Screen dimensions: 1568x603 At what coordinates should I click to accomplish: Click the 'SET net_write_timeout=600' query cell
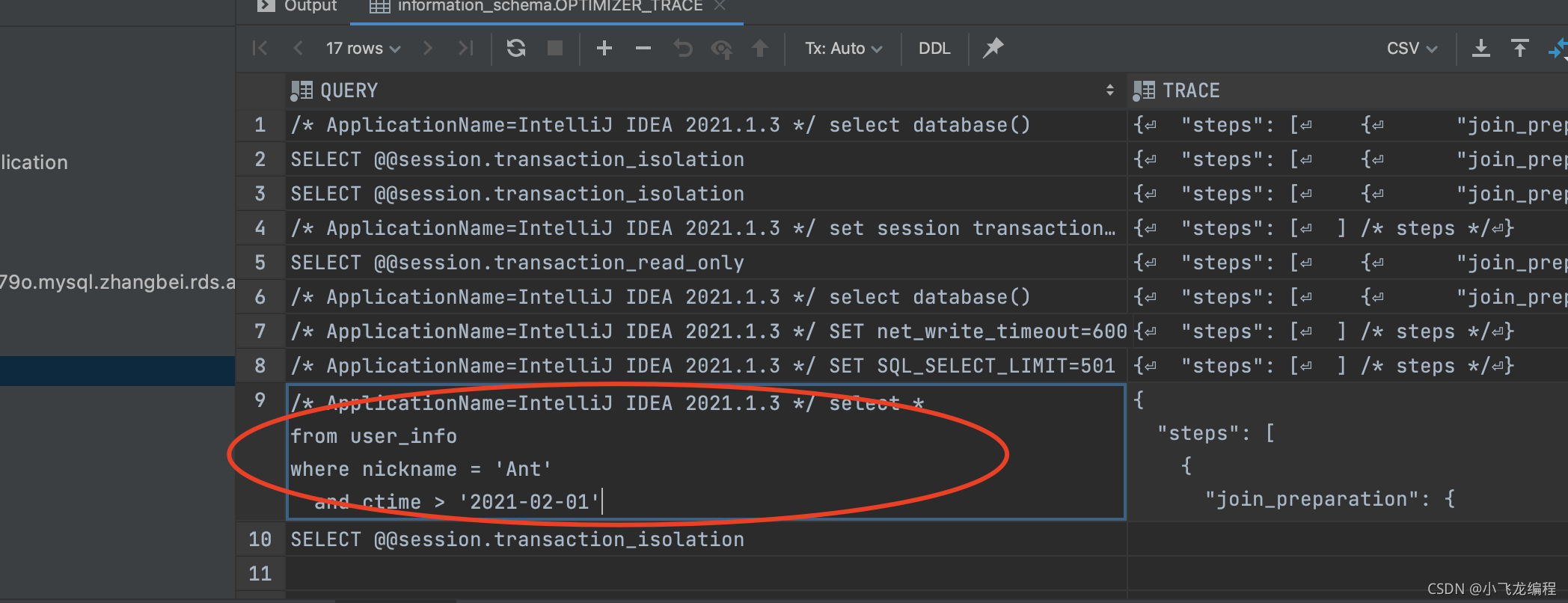pos(705,331)
